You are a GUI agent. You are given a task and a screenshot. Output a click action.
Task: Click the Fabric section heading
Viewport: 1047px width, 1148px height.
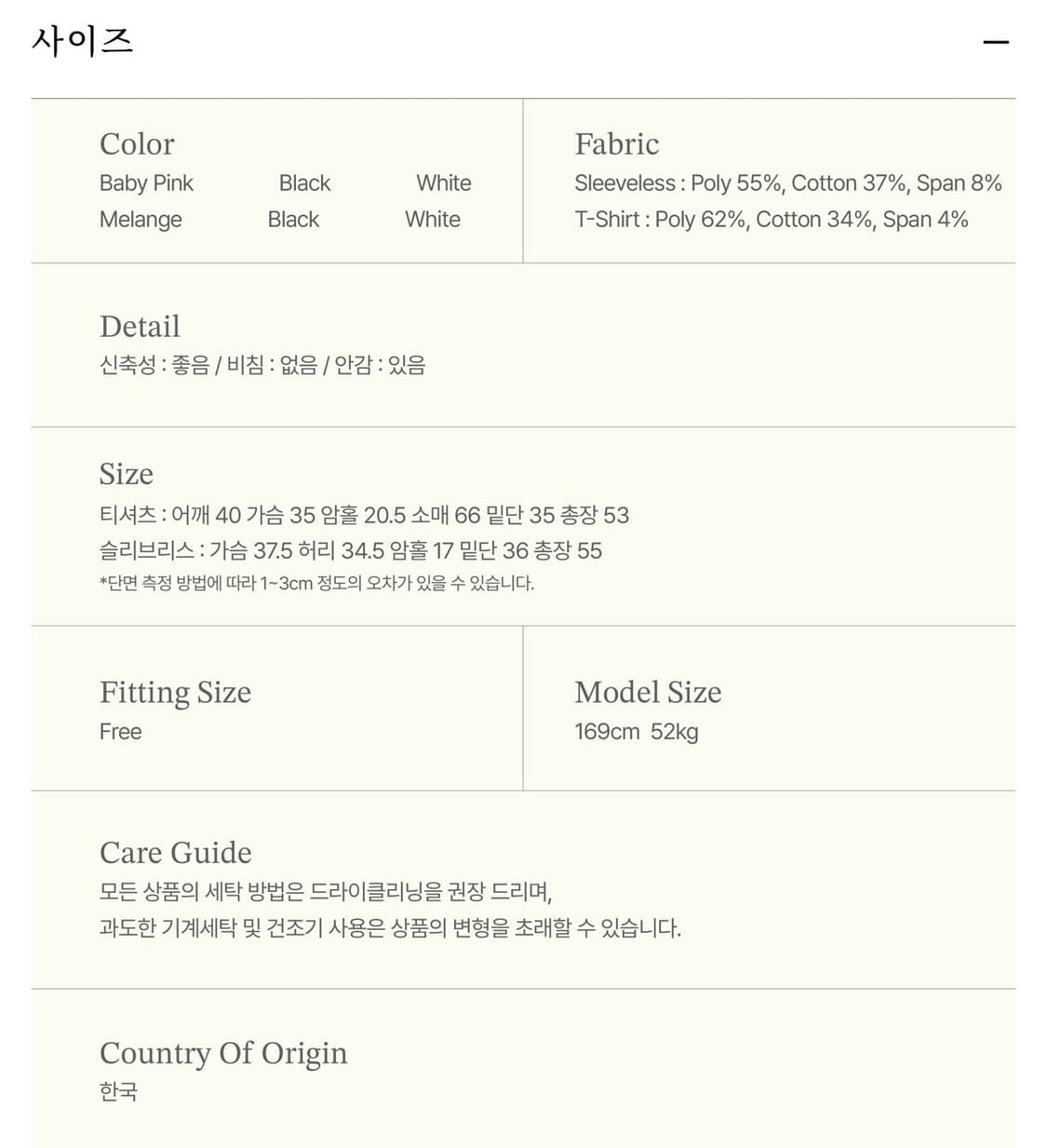(617, 144)
